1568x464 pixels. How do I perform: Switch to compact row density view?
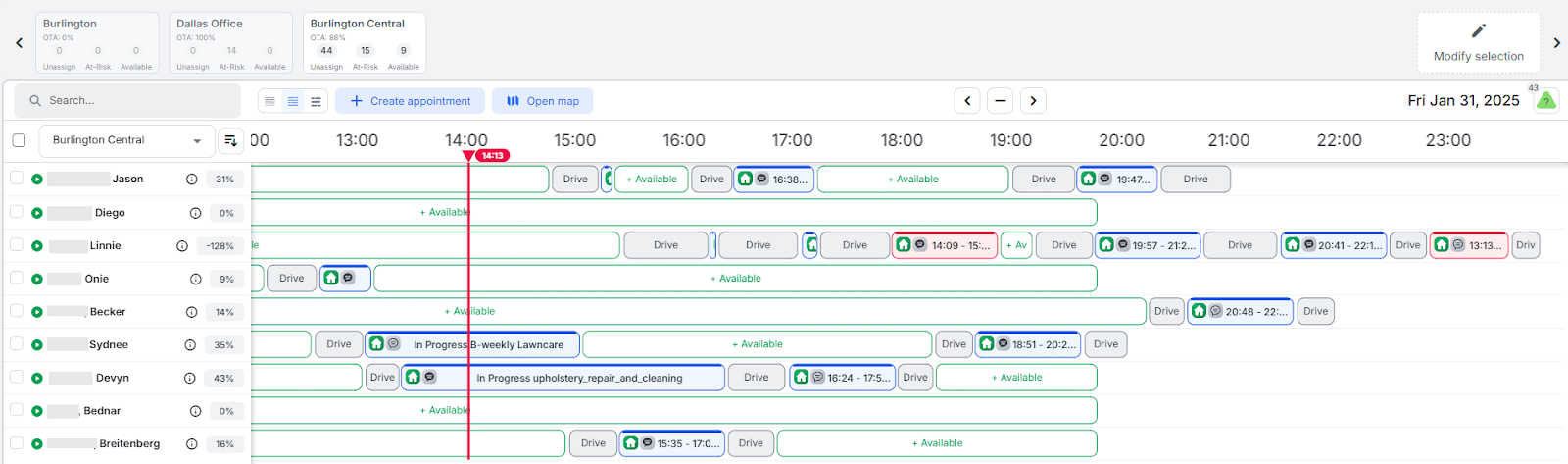click(269, 101)
